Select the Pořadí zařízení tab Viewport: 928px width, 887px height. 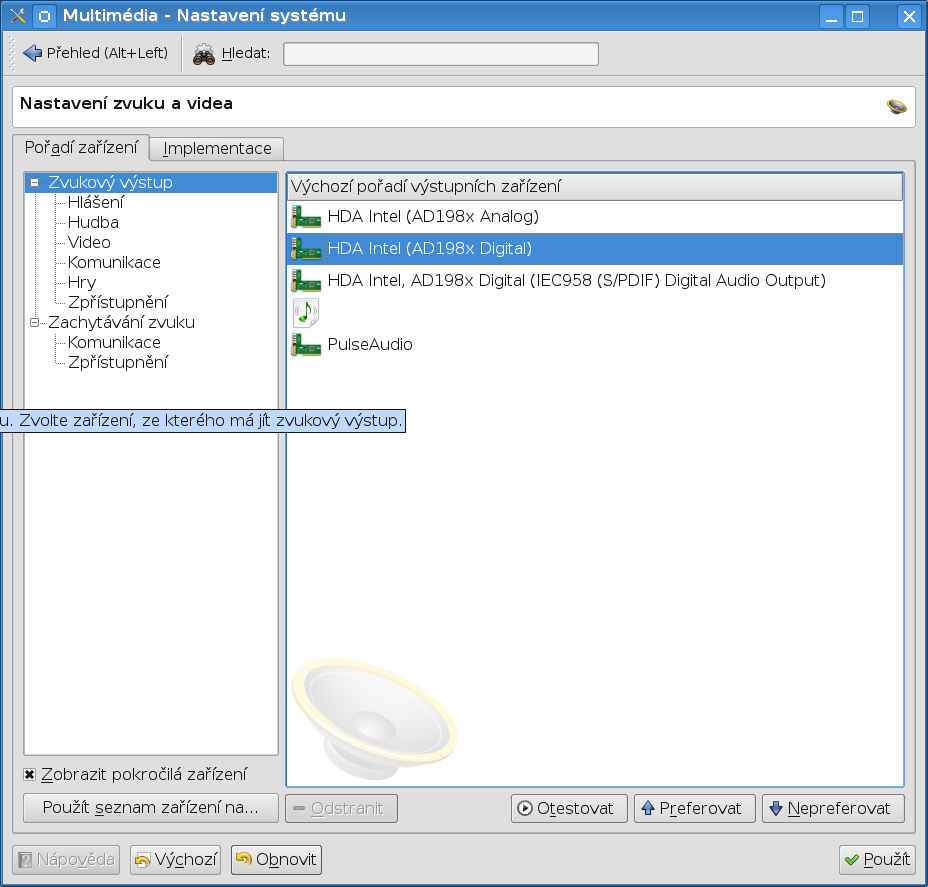81,147
